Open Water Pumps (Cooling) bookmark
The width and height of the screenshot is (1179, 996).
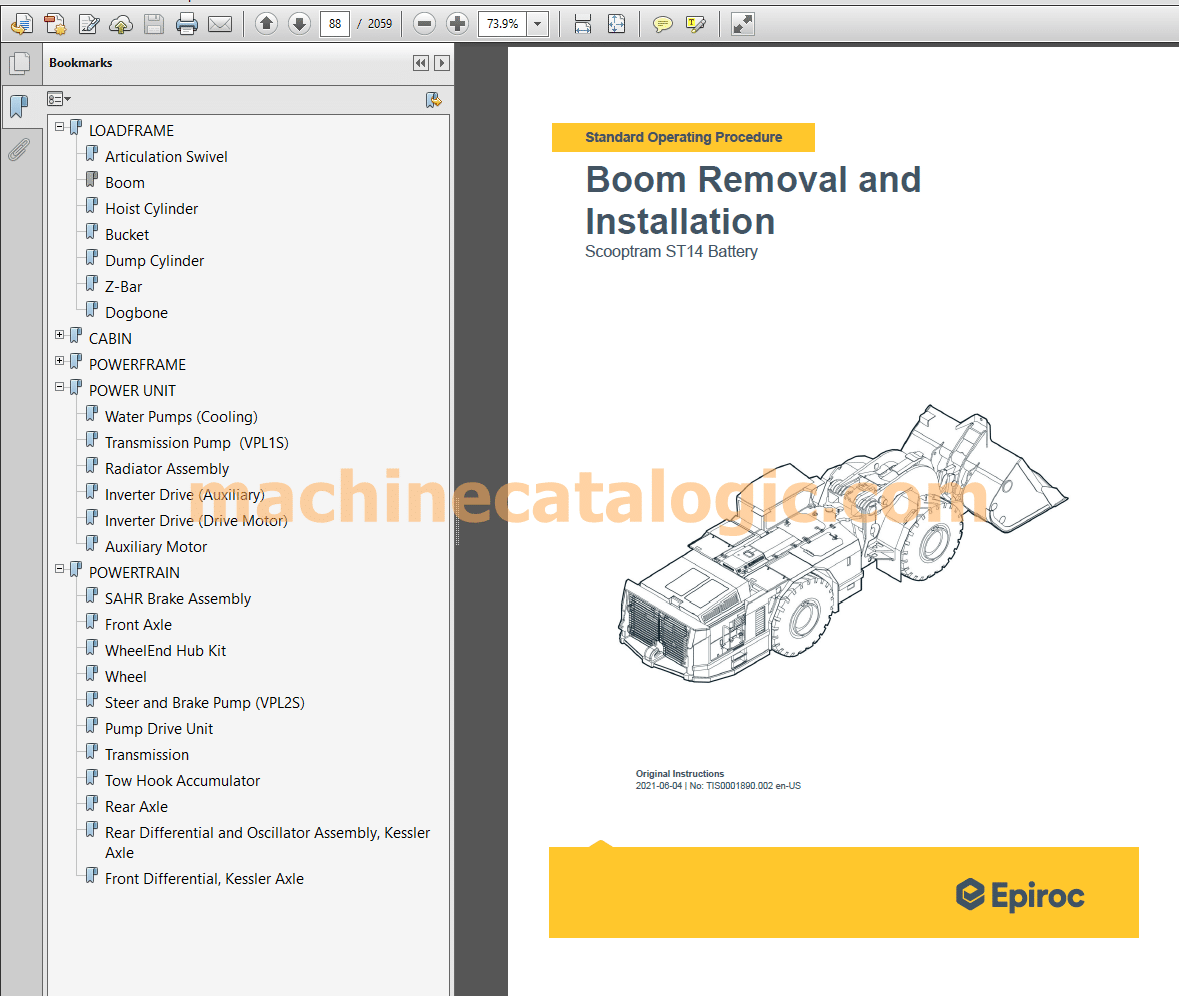tap(180, 416)
